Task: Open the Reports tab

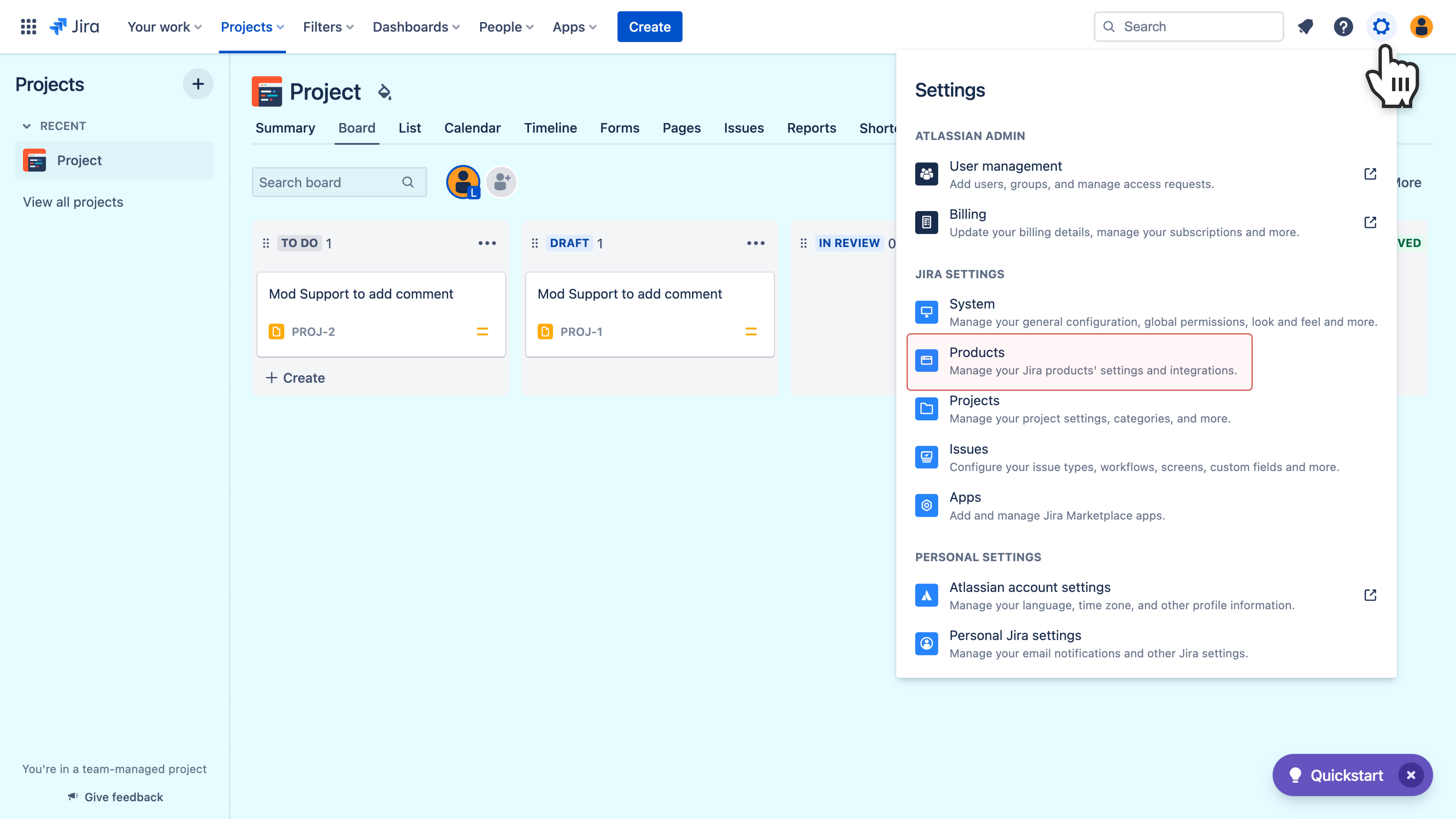Action: [x=812, y=128]
